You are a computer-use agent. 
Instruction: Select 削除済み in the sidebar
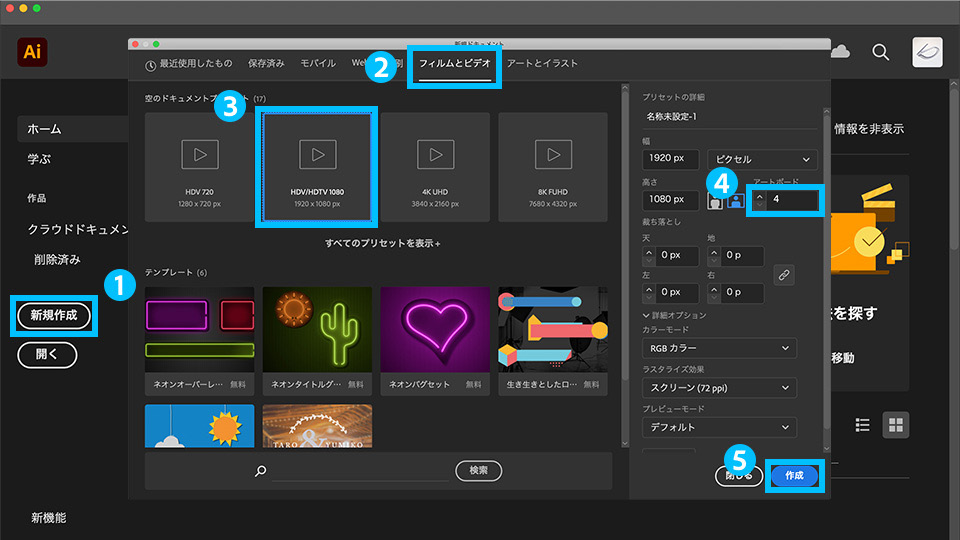coord(58,260)
